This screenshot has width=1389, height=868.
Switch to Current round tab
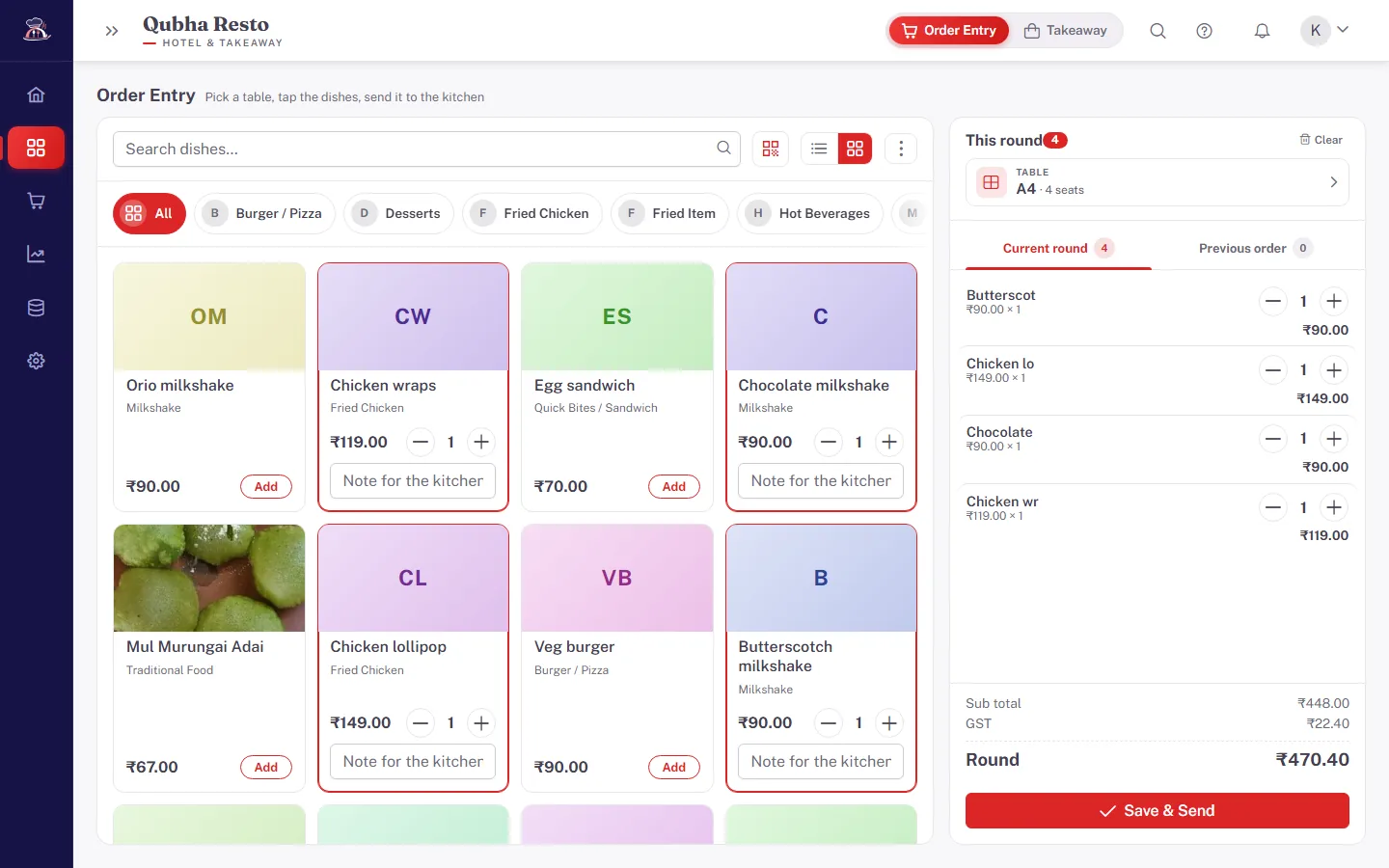pos(1058,248)
